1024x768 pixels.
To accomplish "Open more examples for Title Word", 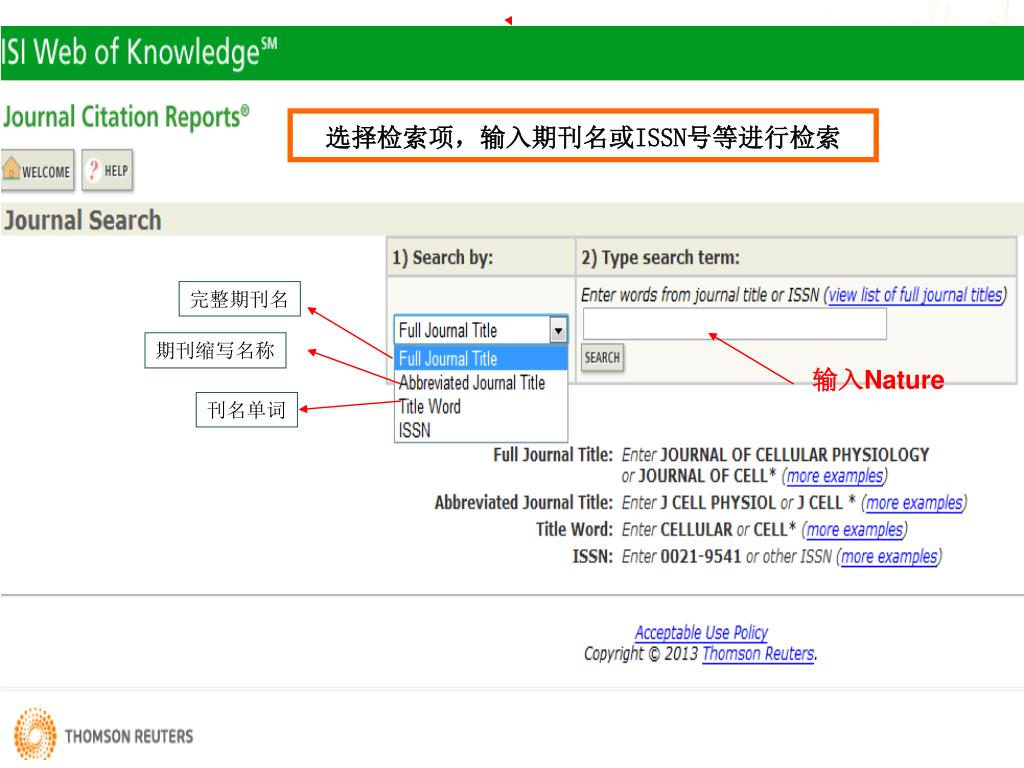I will pyautogui.click(x=855, y=530).
